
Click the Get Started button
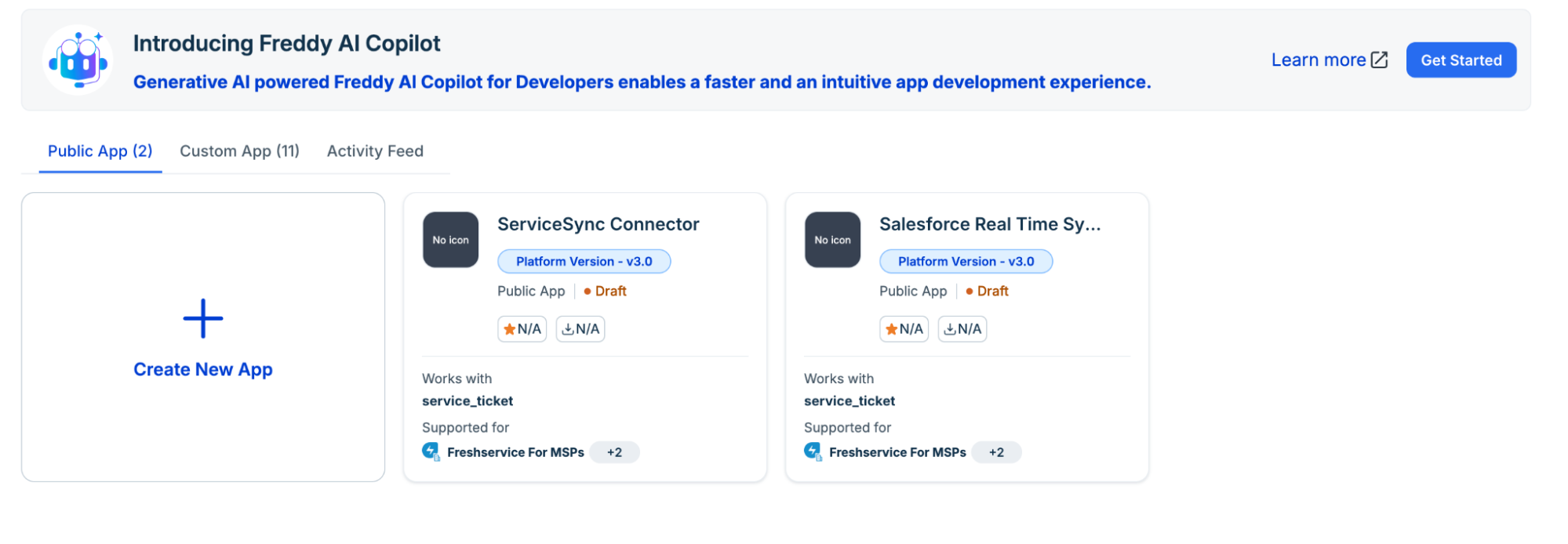click(x=1461, y=60)
